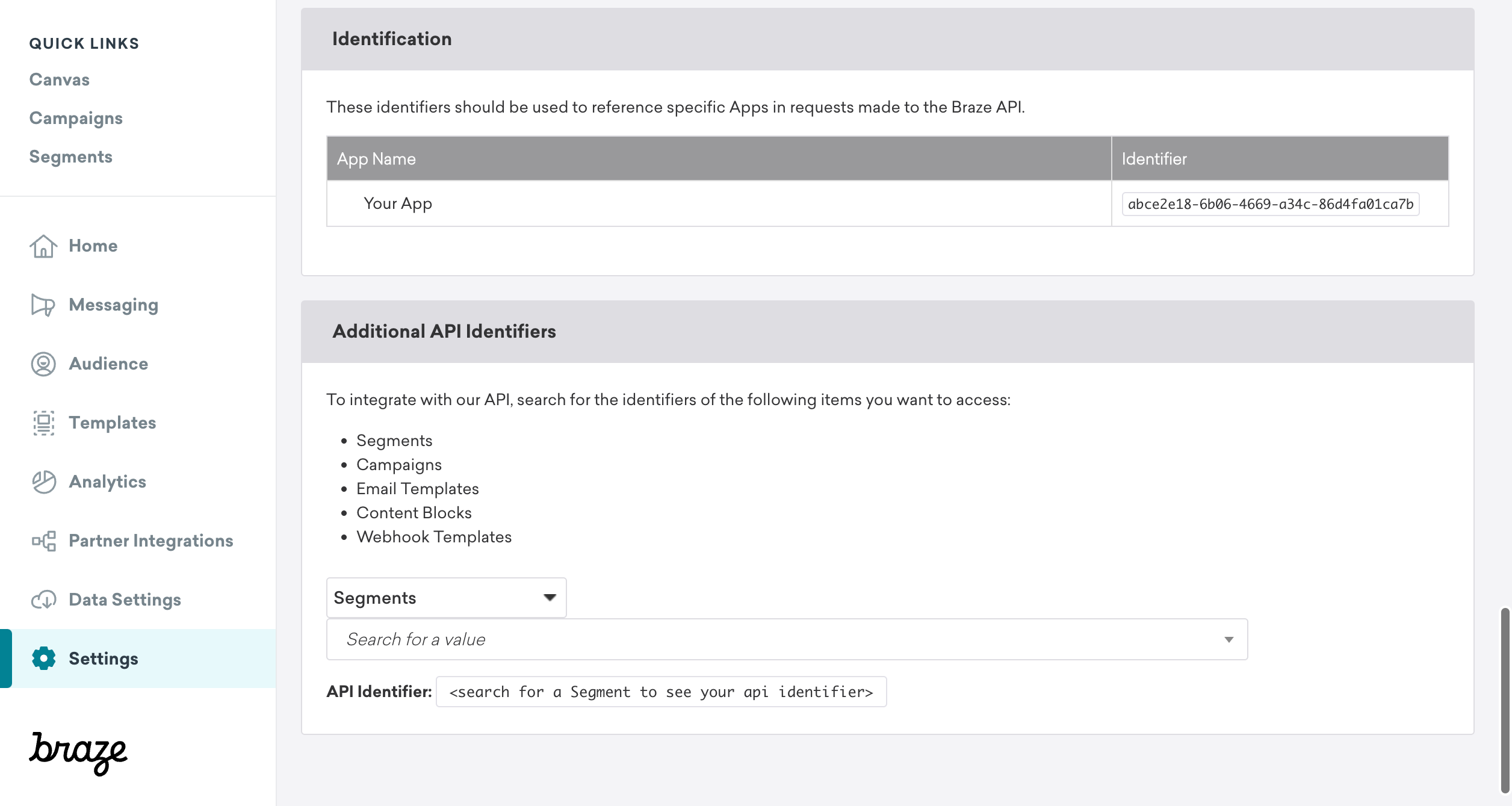Click the API Identifier placeholder field

point(661,692)
